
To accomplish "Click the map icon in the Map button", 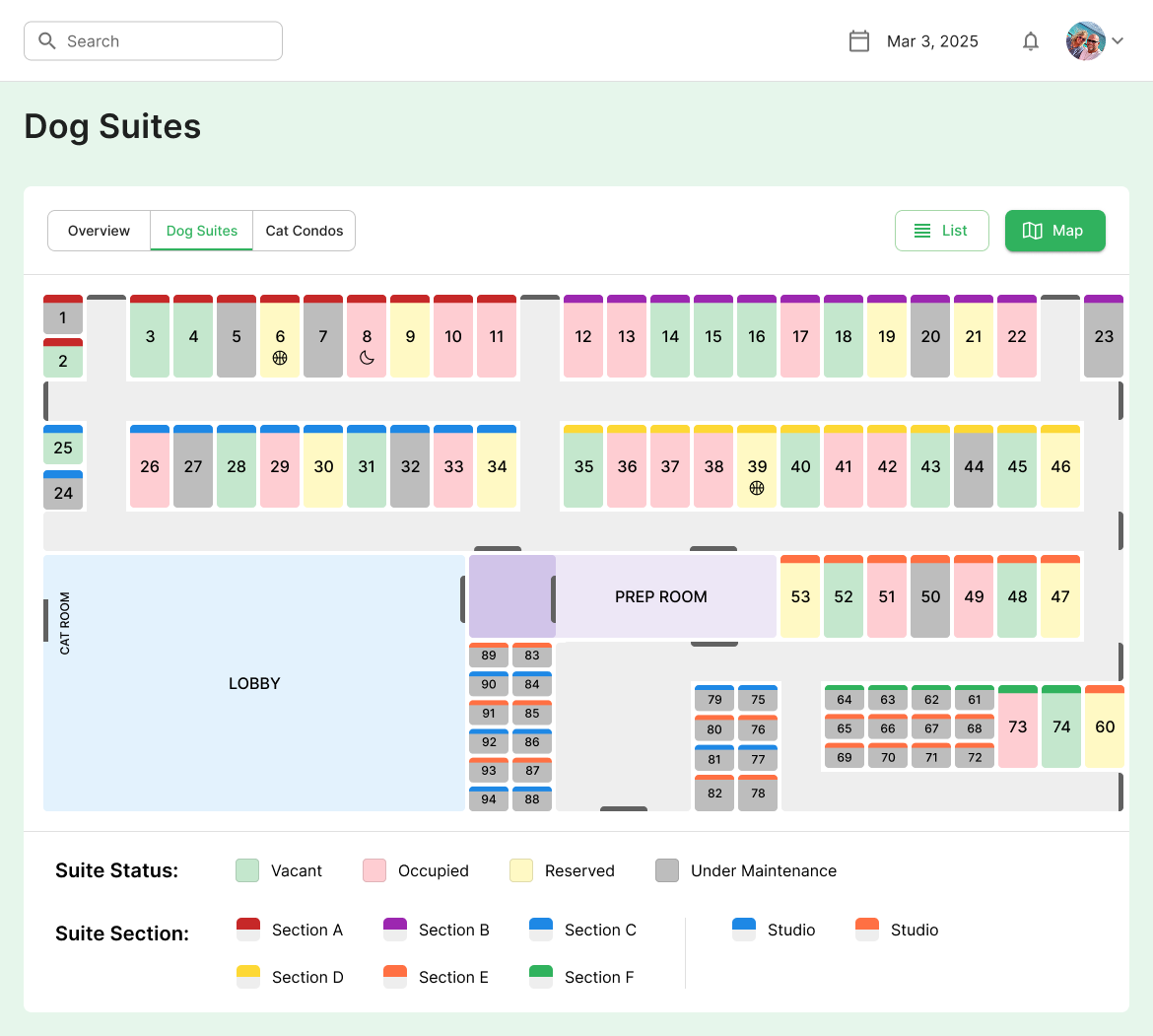I will (1033, 231).
